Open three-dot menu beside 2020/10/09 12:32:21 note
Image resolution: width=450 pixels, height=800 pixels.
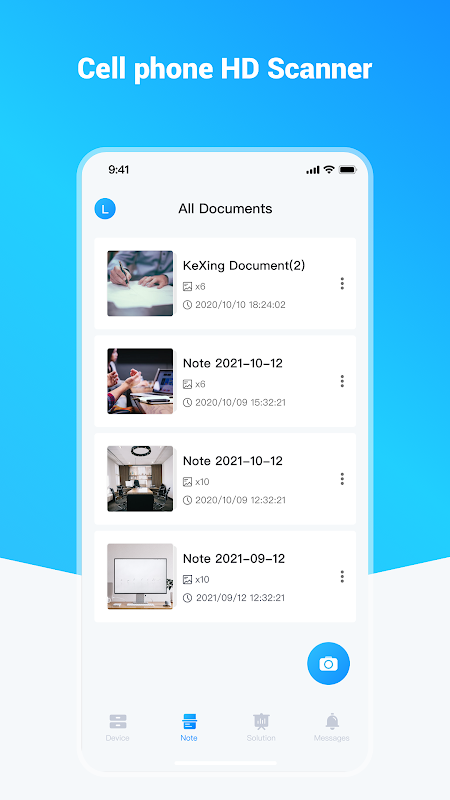click(x=342, y=479)
